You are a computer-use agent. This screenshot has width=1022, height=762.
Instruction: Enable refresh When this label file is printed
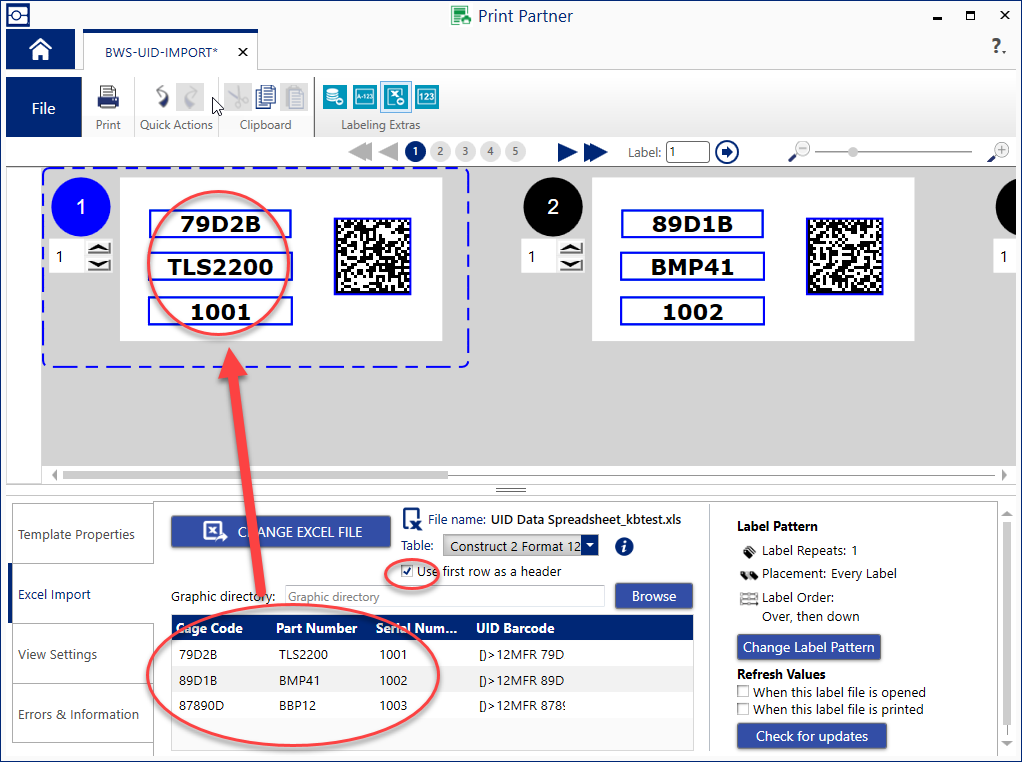coord(743,709)
